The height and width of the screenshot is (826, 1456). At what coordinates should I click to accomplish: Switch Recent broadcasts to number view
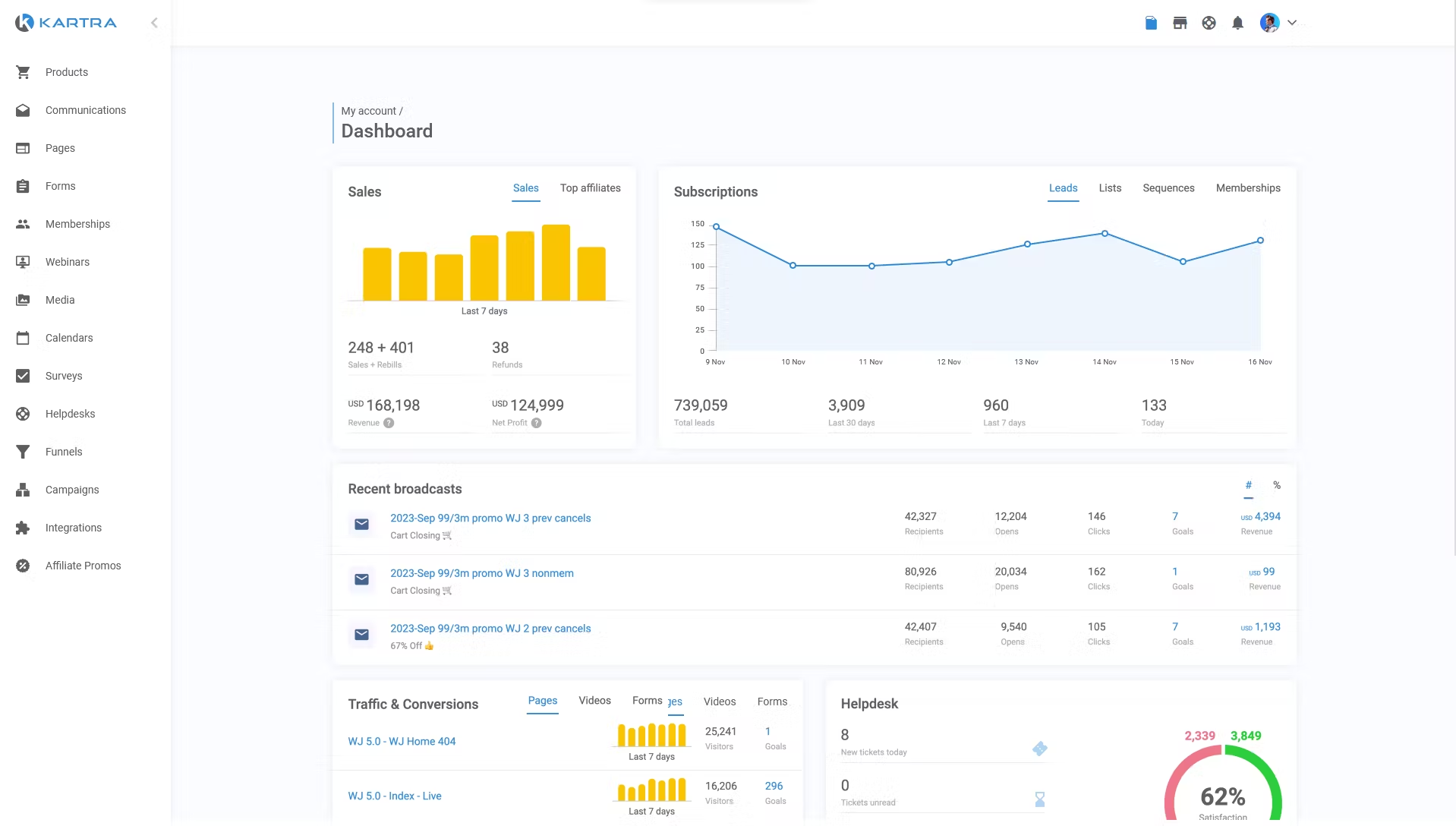pyautogui.click(x=1248, y=485)
